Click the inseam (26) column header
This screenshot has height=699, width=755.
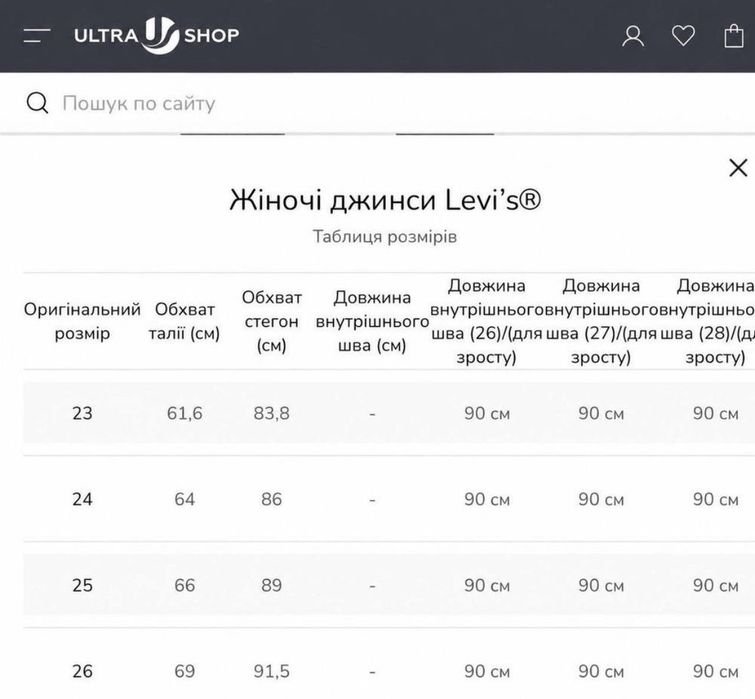486,321
